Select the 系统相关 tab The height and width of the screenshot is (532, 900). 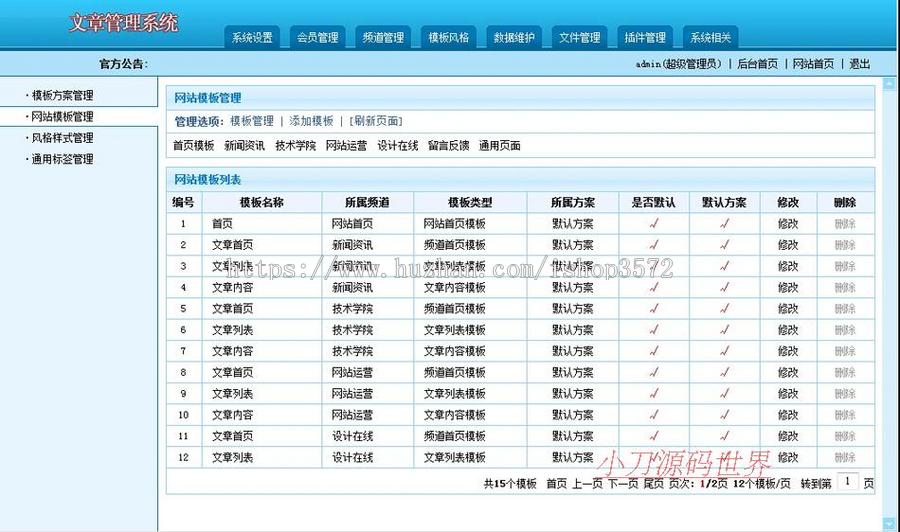point(710,37)
